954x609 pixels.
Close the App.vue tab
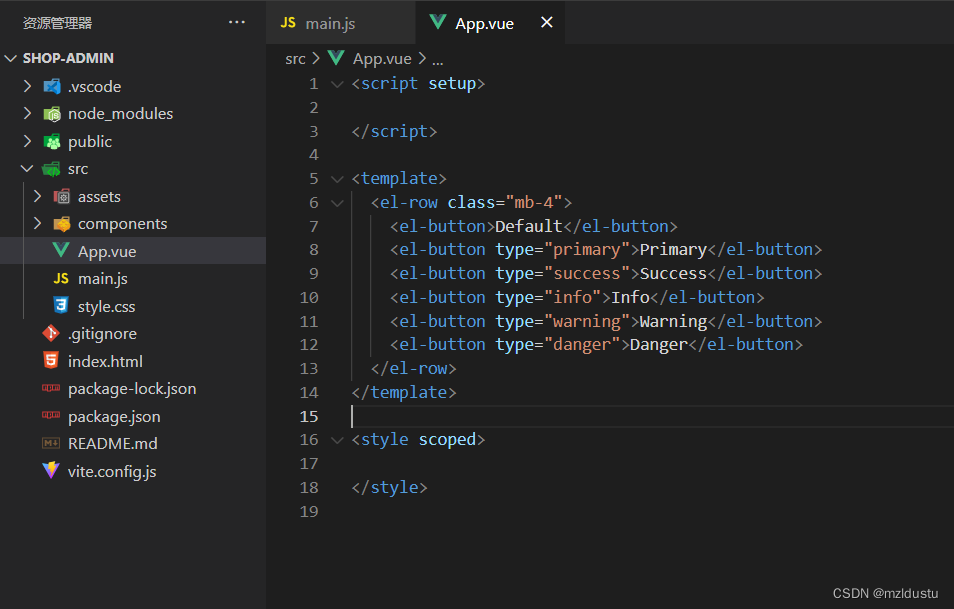547,23
